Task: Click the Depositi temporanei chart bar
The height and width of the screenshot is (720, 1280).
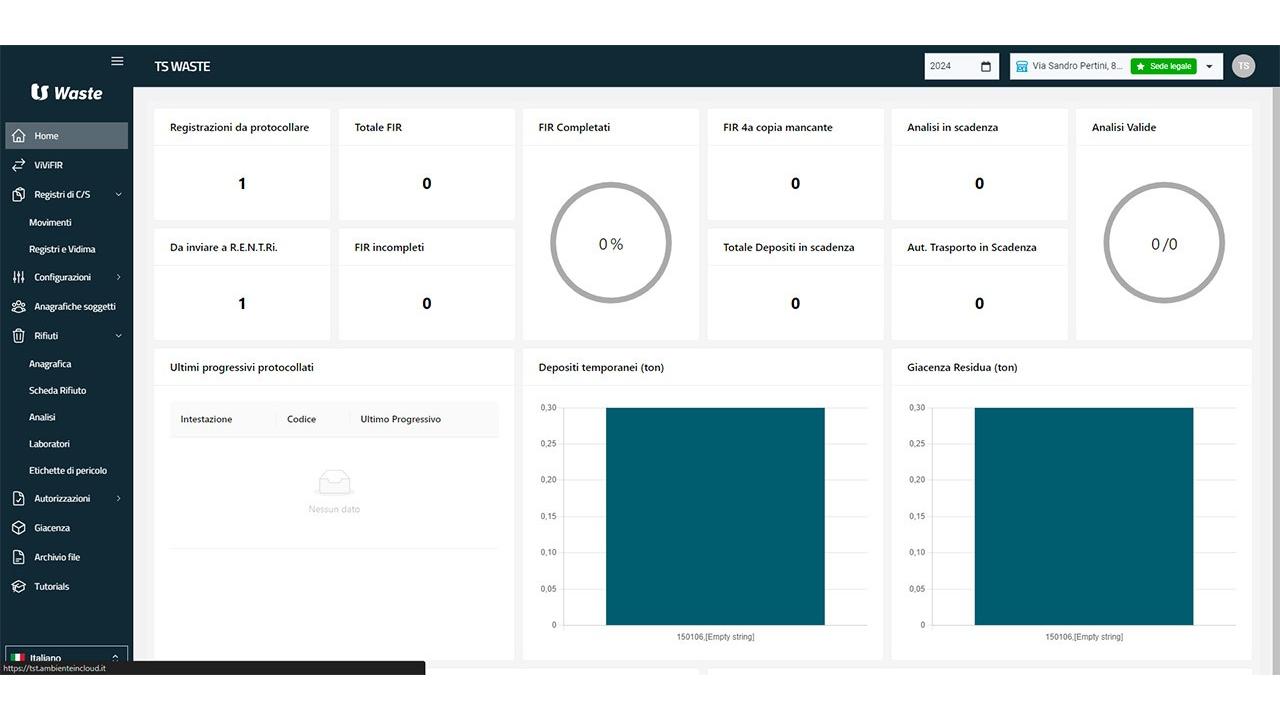Action: click(x=714, y=516)
